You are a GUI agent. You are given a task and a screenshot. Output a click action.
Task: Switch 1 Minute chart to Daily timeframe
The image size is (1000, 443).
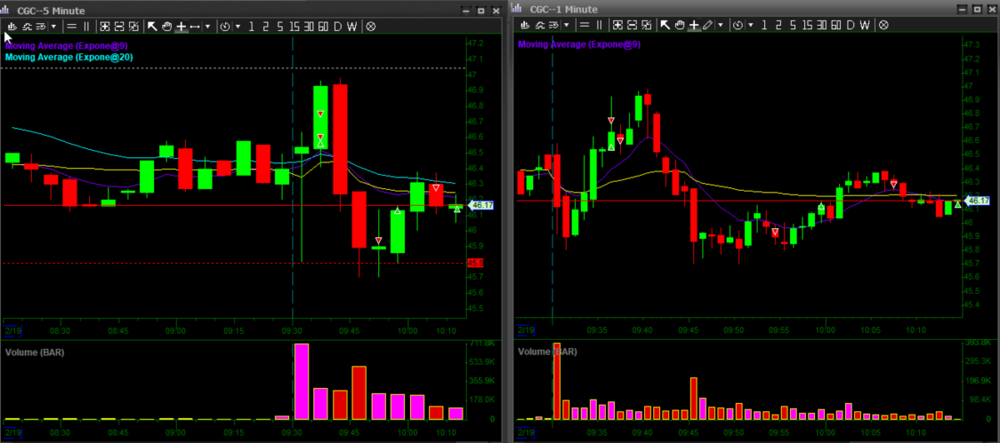[x=849, y=25]
